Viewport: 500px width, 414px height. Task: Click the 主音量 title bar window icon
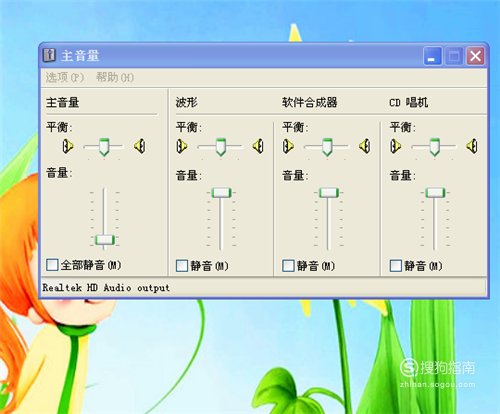(49, 55)
